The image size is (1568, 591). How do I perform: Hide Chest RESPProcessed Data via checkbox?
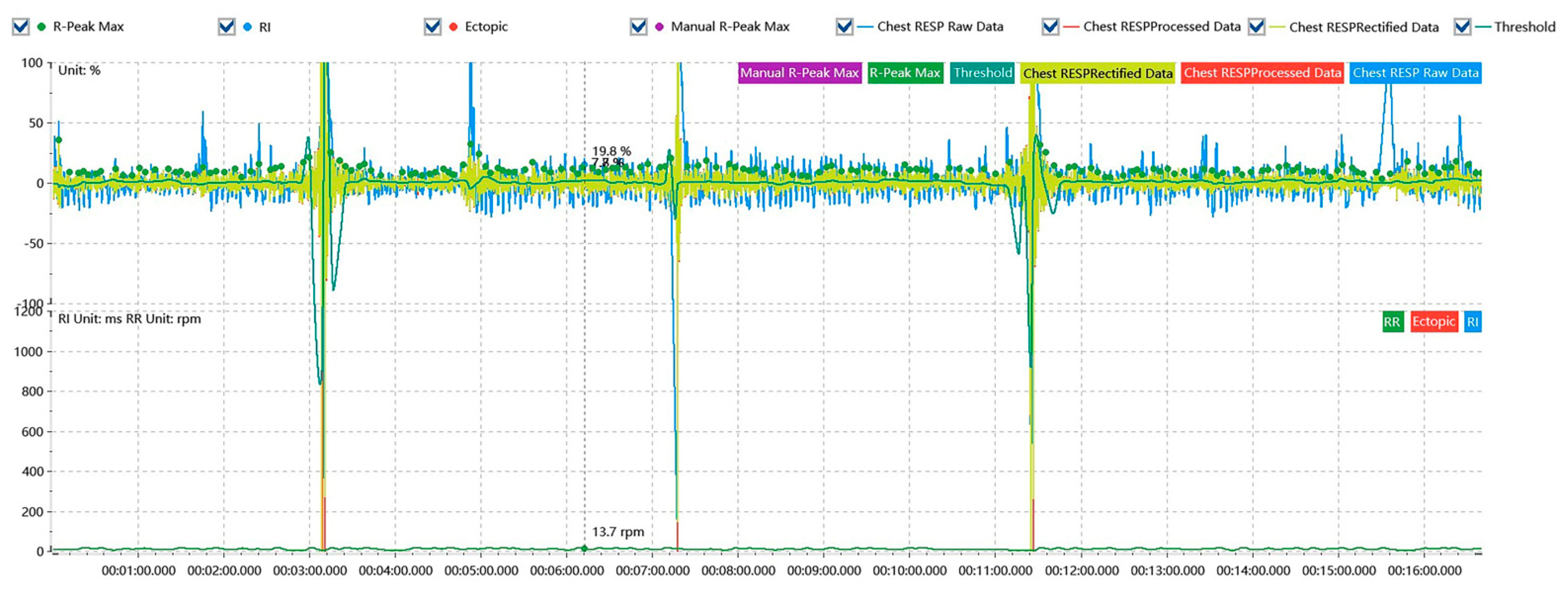[x=1050, y=27]
